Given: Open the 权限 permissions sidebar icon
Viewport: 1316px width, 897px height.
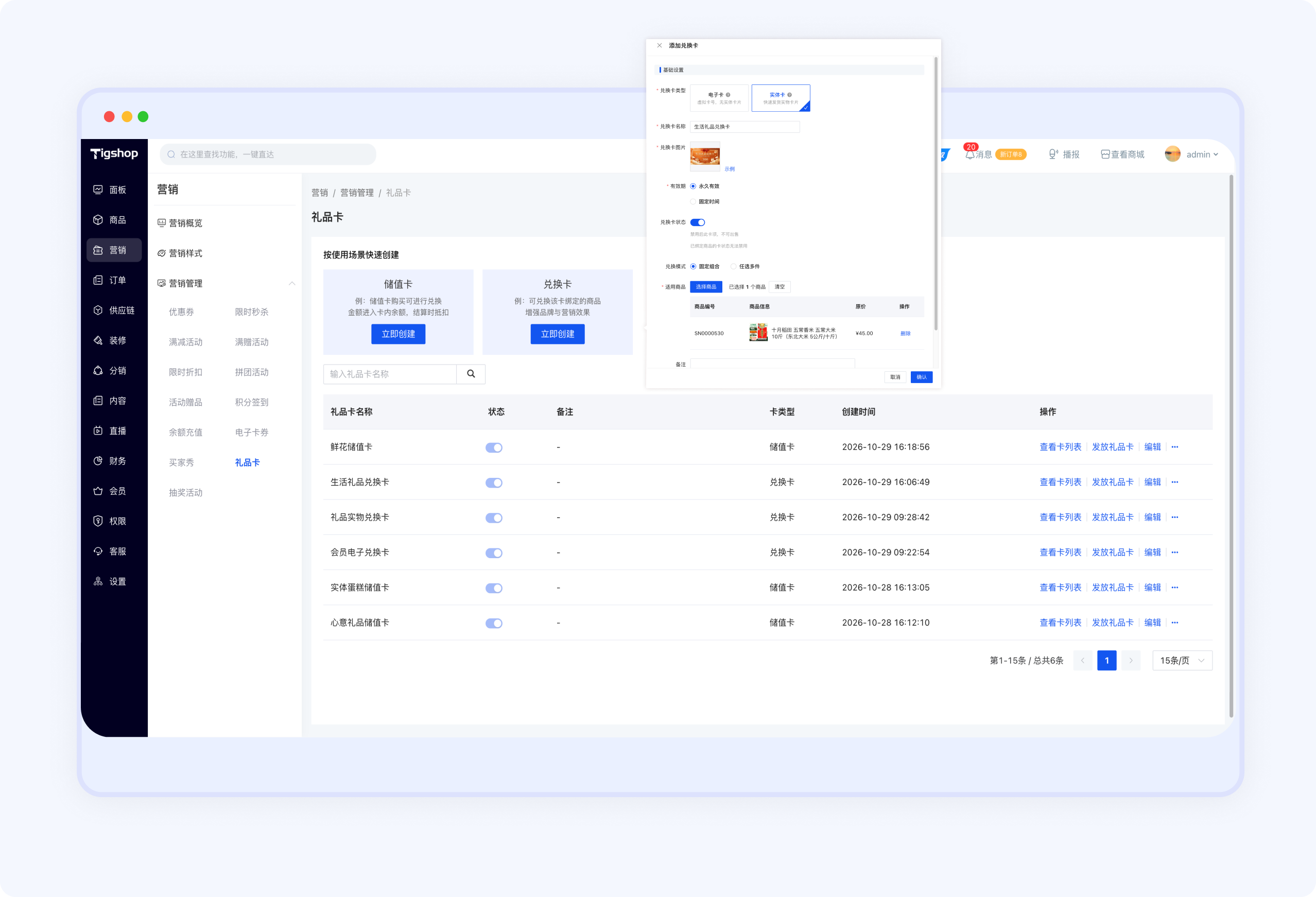Looking at the screenshot, I should [x=98, y=521].
